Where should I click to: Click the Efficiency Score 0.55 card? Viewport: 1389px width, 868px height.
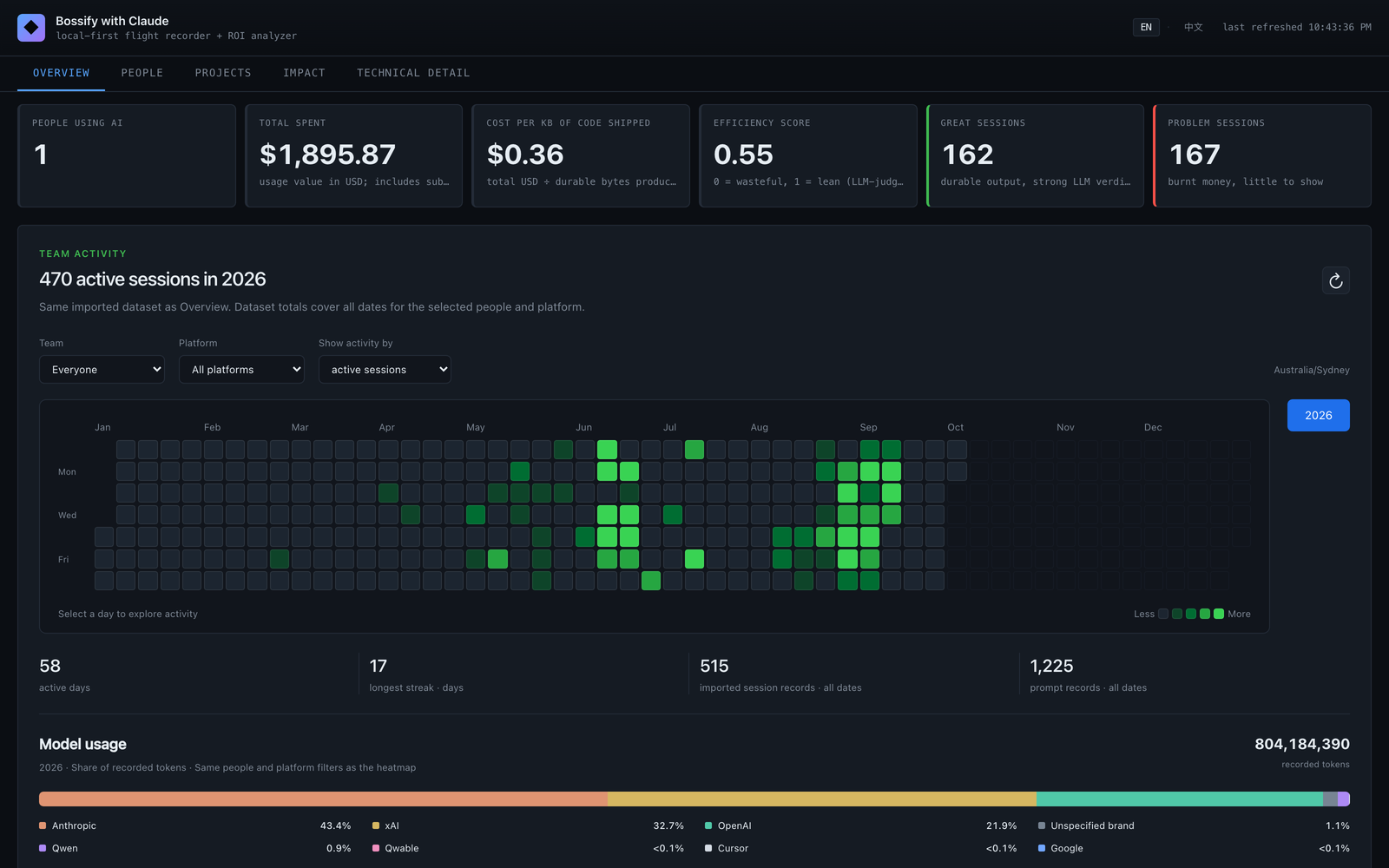[808, 155]
